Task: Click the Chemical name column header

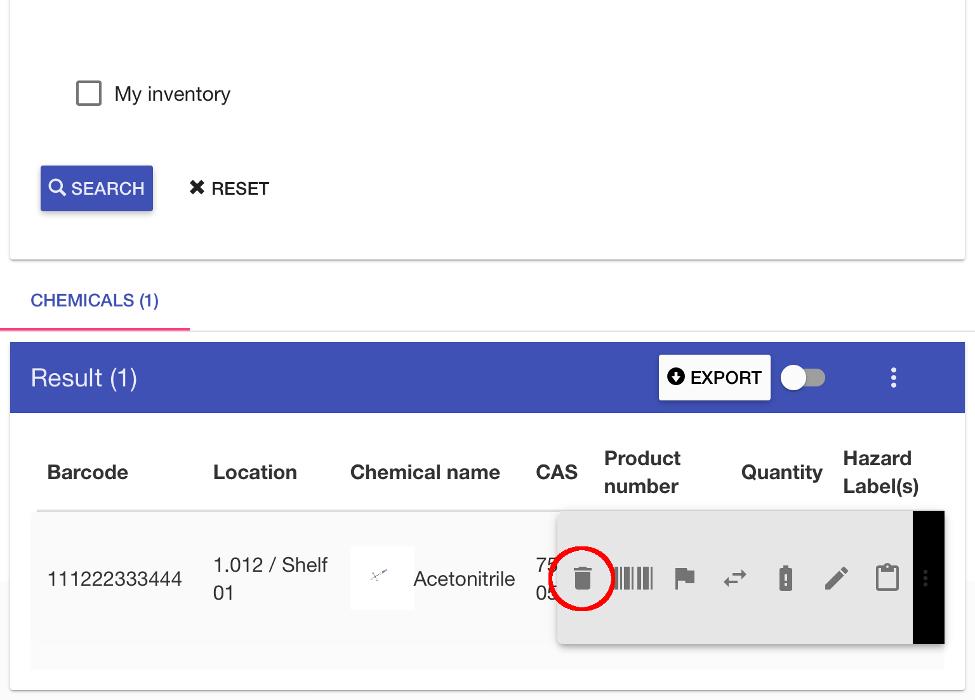Action: 425,472
